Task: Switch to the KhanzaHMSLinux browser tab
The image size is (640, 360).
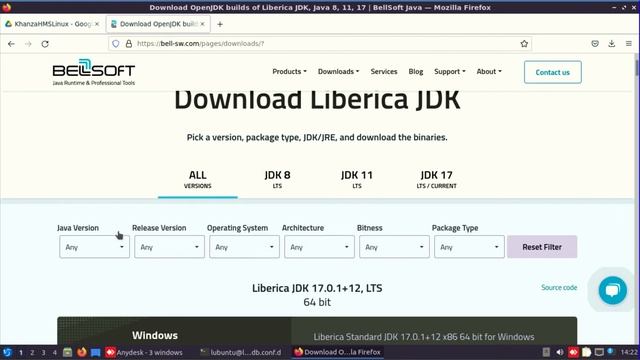Action: click(x=52, y=24)
